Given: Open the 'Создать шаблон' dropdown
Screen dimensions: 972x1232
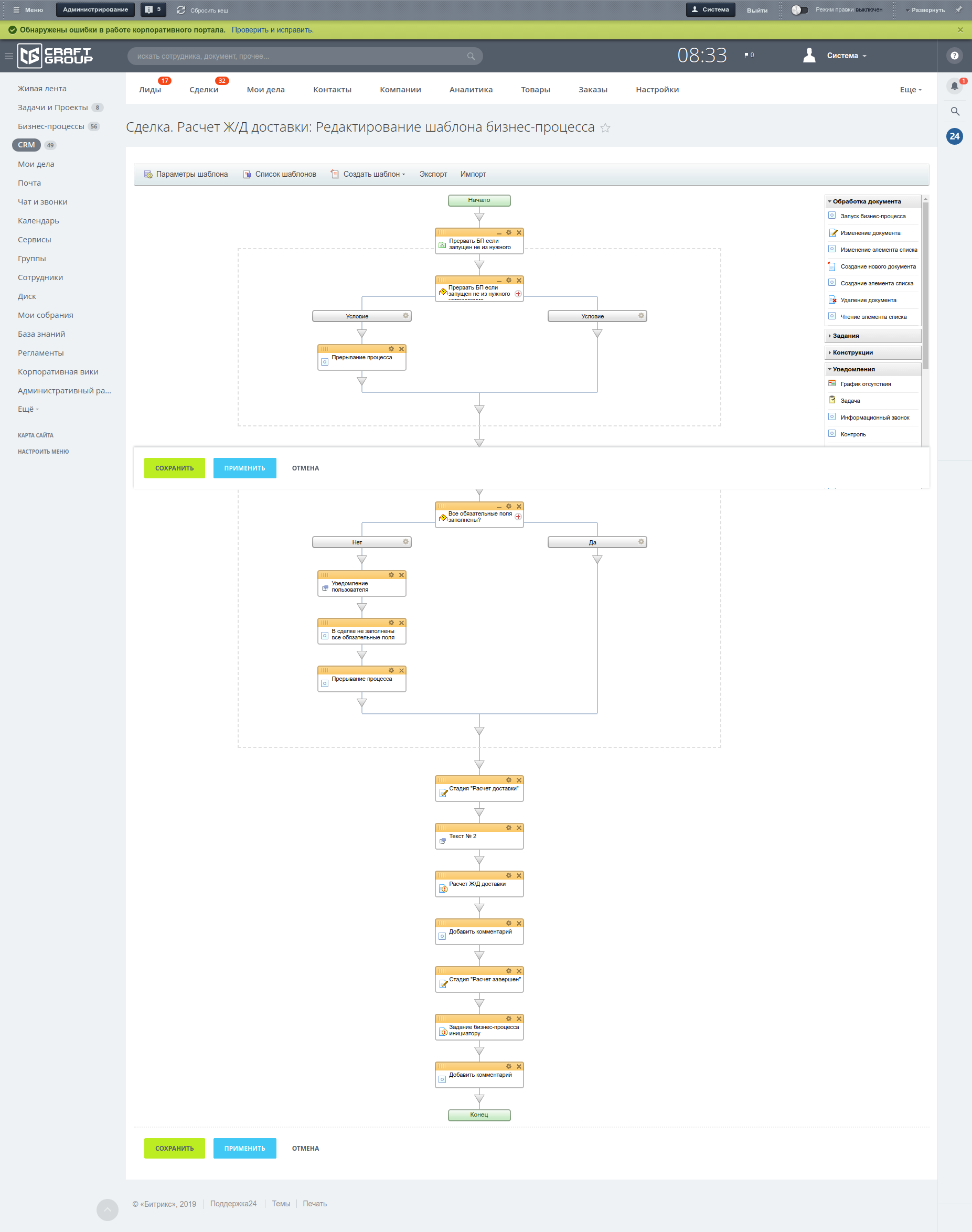Looking at the screenshot, I should (373, 174).
